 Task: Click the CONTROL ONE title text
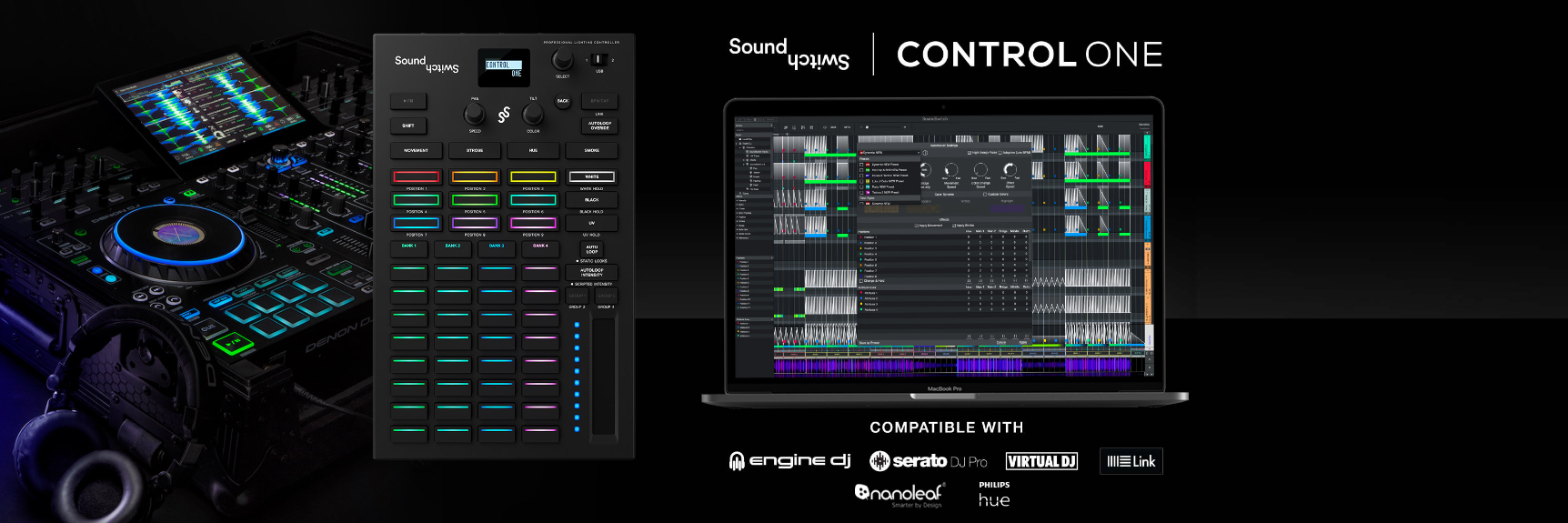pyautogui.click(x=1030, y=55)
